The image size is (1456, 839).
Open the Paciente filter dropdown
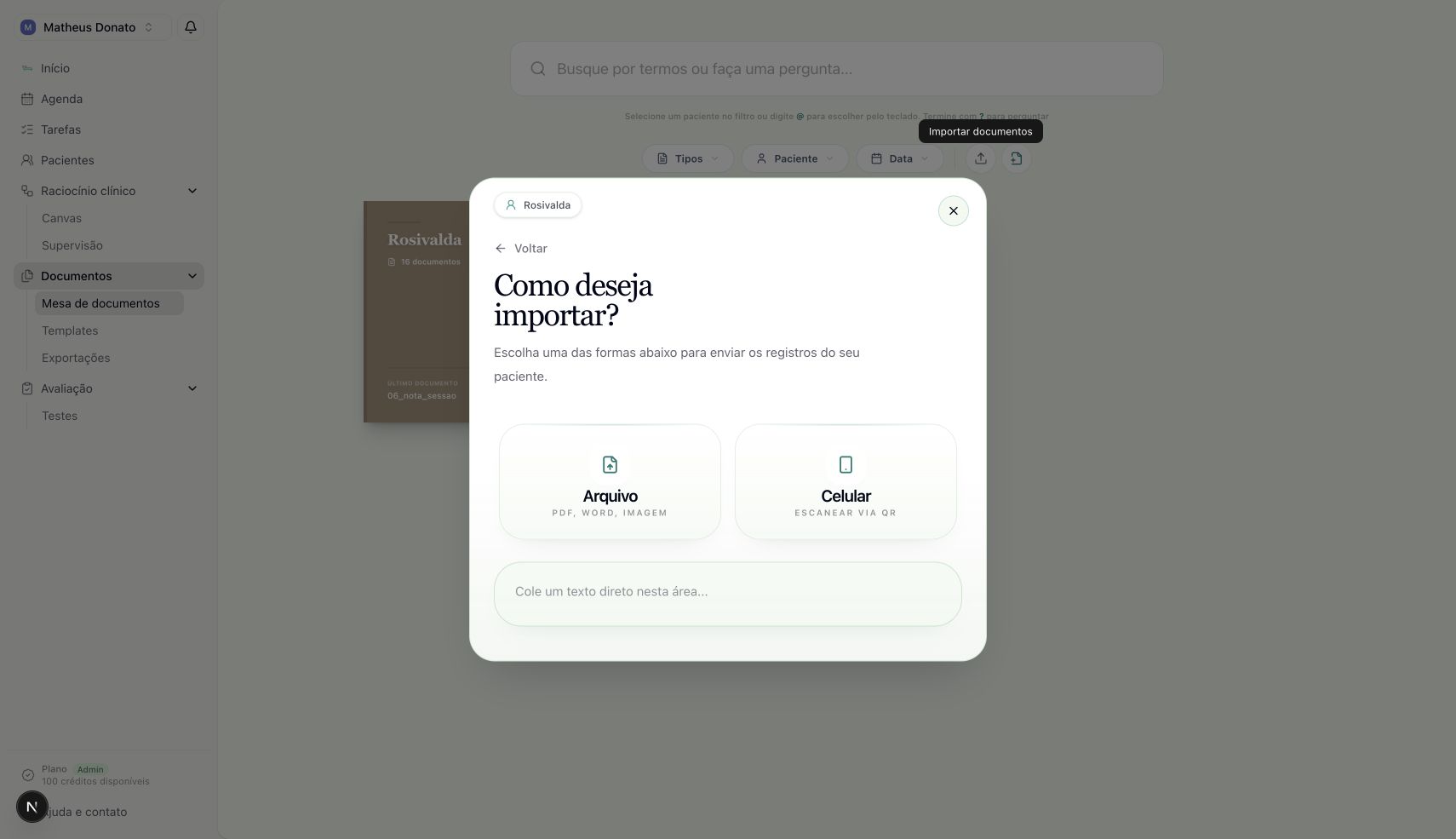point(795,158)
